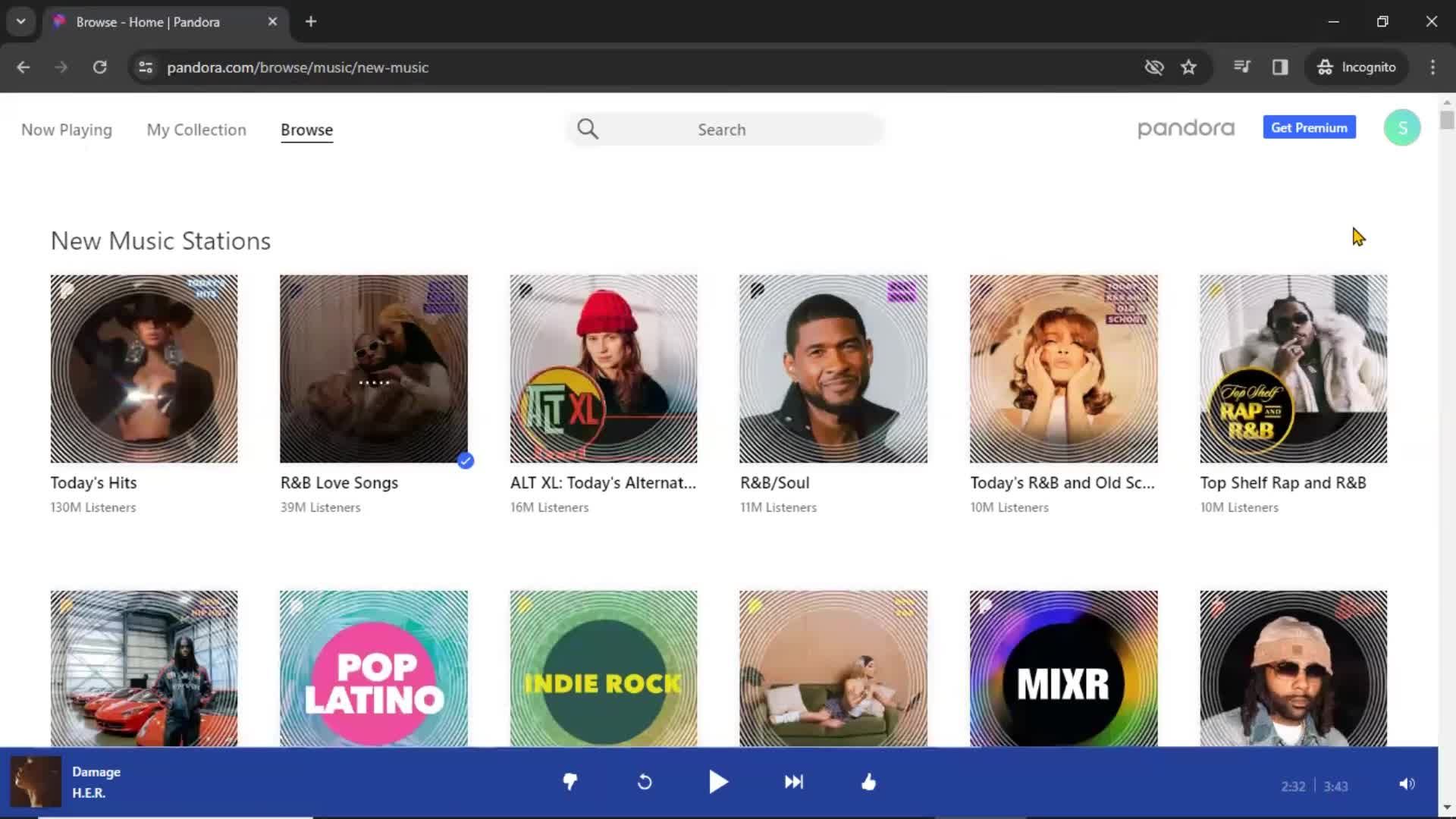Click the replay track icon
The image size is (1456, 819).
point(645,782)
